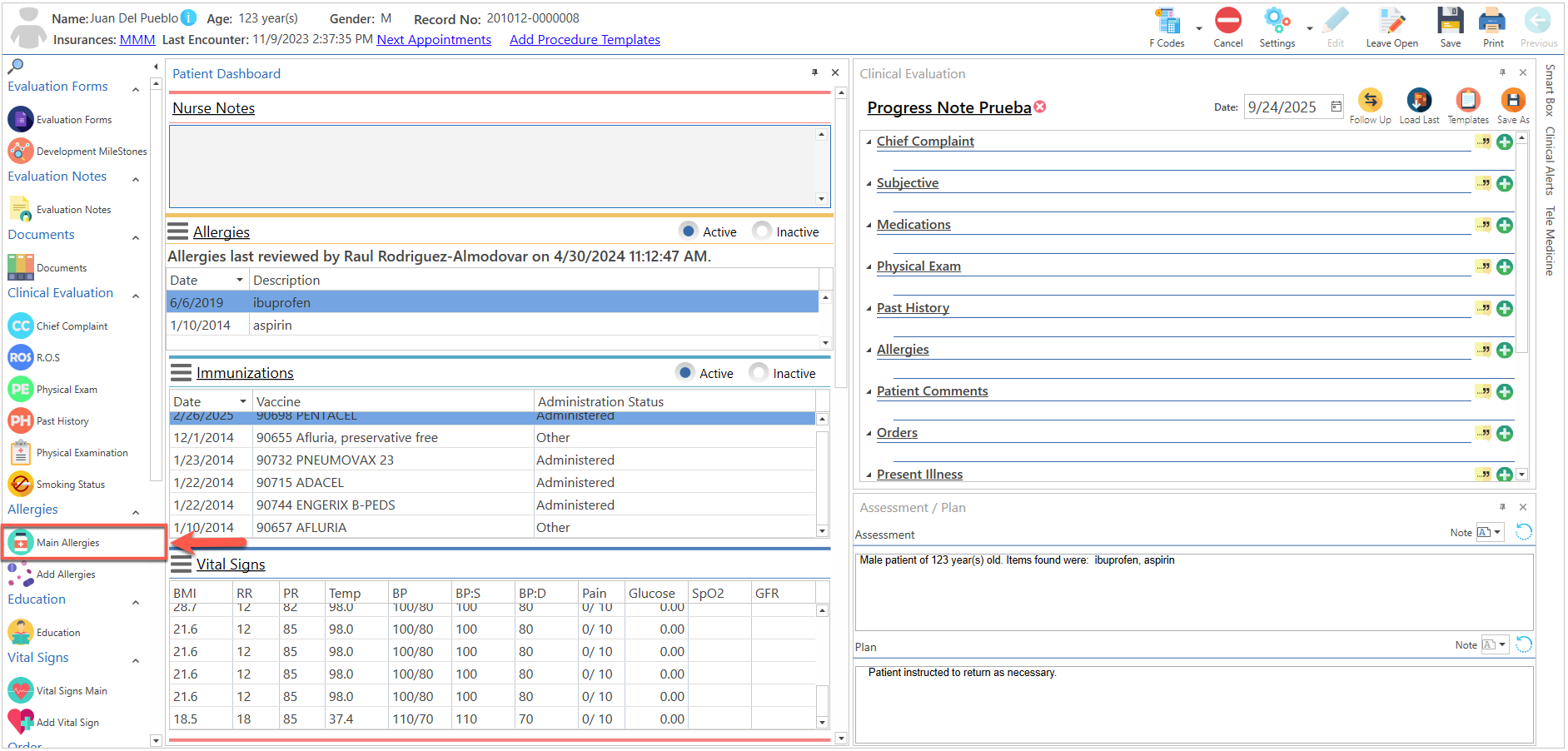Open the date picker calendar icon
The image size is (1568, 751).
click(1336, 107)
